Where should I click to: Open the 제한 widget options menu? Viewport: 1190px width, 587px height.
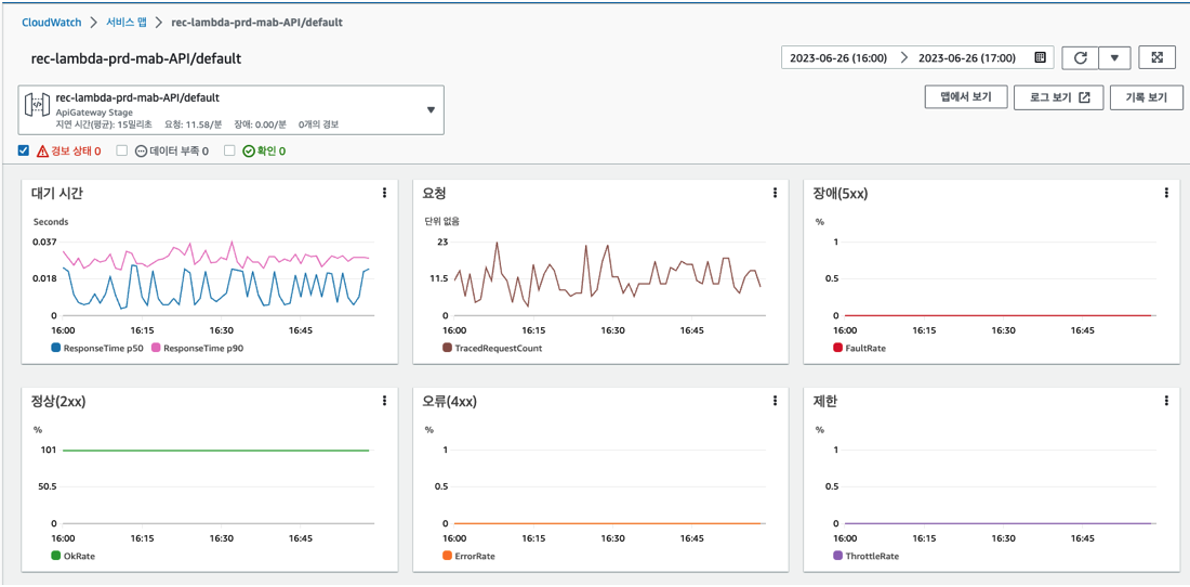1166,401
